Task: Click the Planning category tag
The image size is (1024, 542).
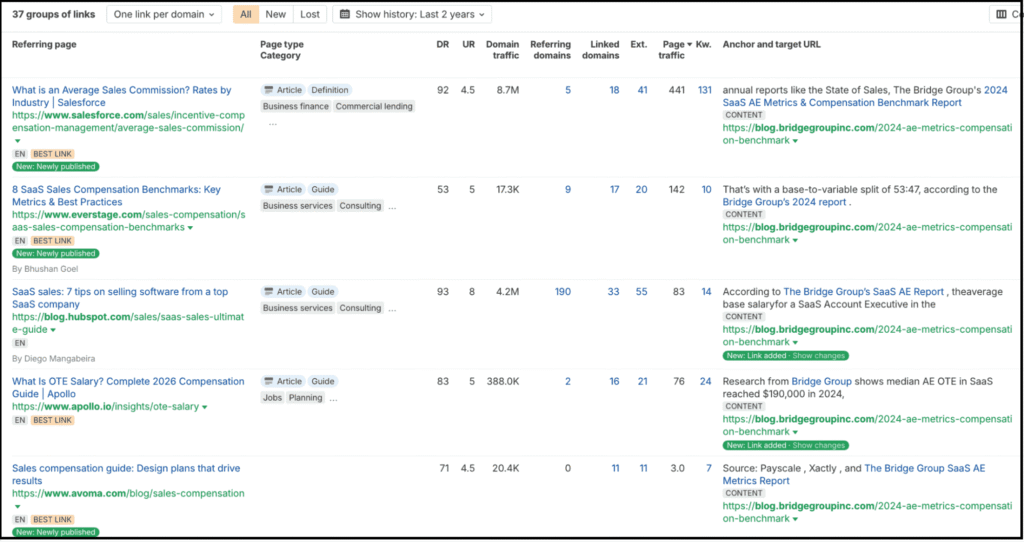Action: pos(306,398)
